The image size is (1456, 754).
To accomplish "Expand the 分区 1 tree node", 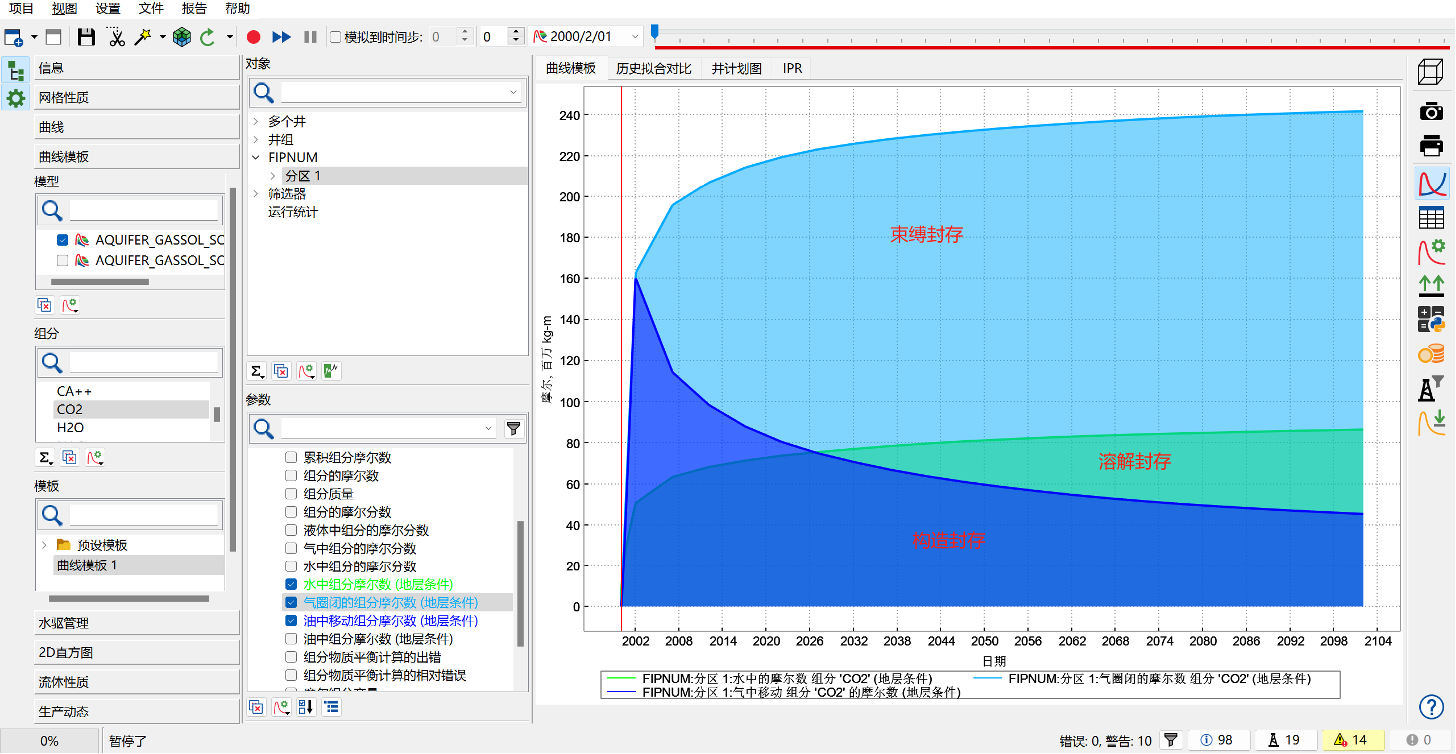I will (x=272, y=175).
